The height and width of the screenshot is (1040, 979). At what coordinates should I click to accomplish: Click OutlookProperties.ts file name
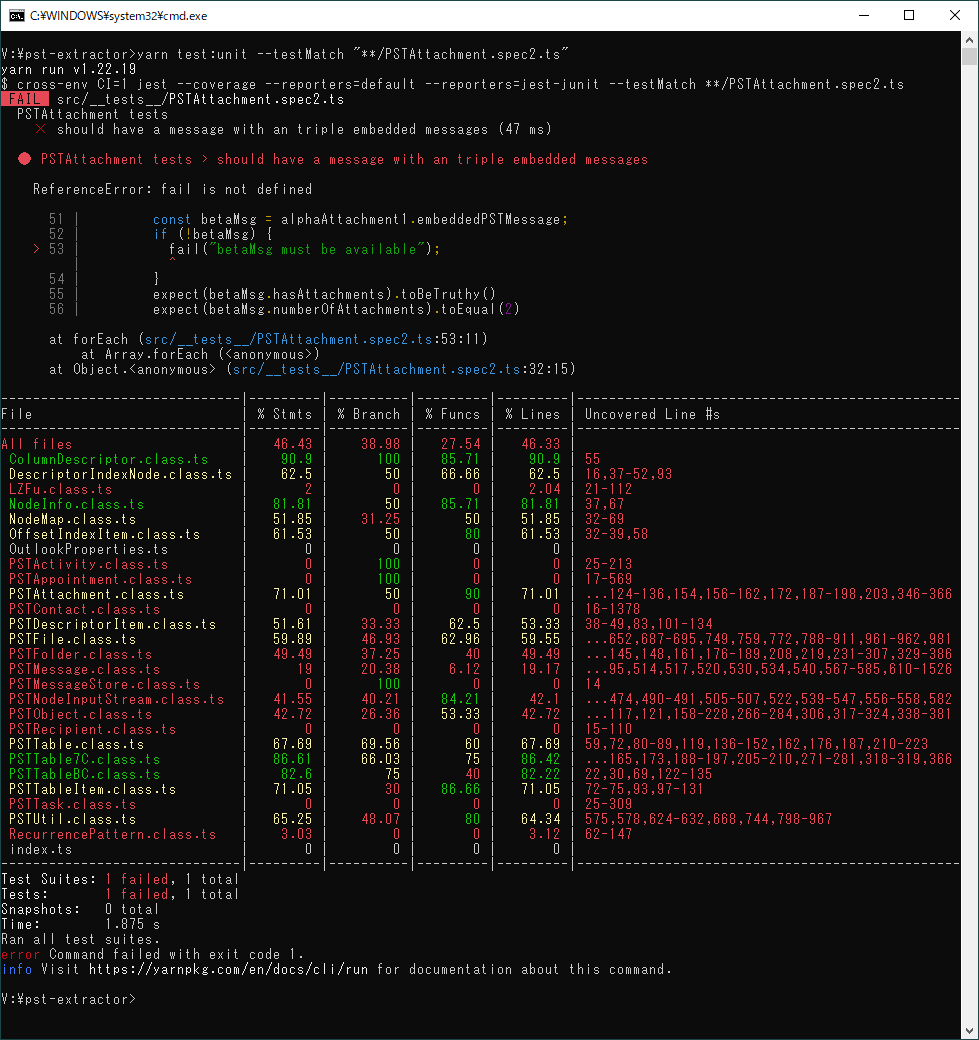88,550
